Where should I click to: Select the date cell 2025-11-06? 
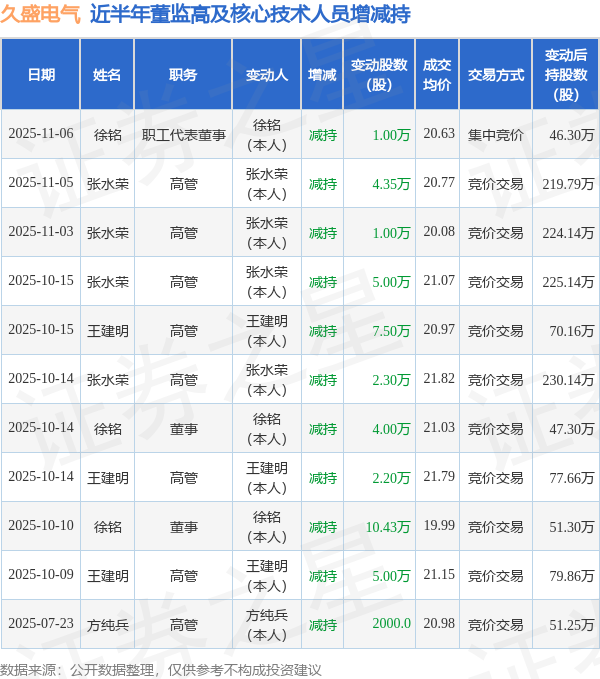(x=41, y=133)
